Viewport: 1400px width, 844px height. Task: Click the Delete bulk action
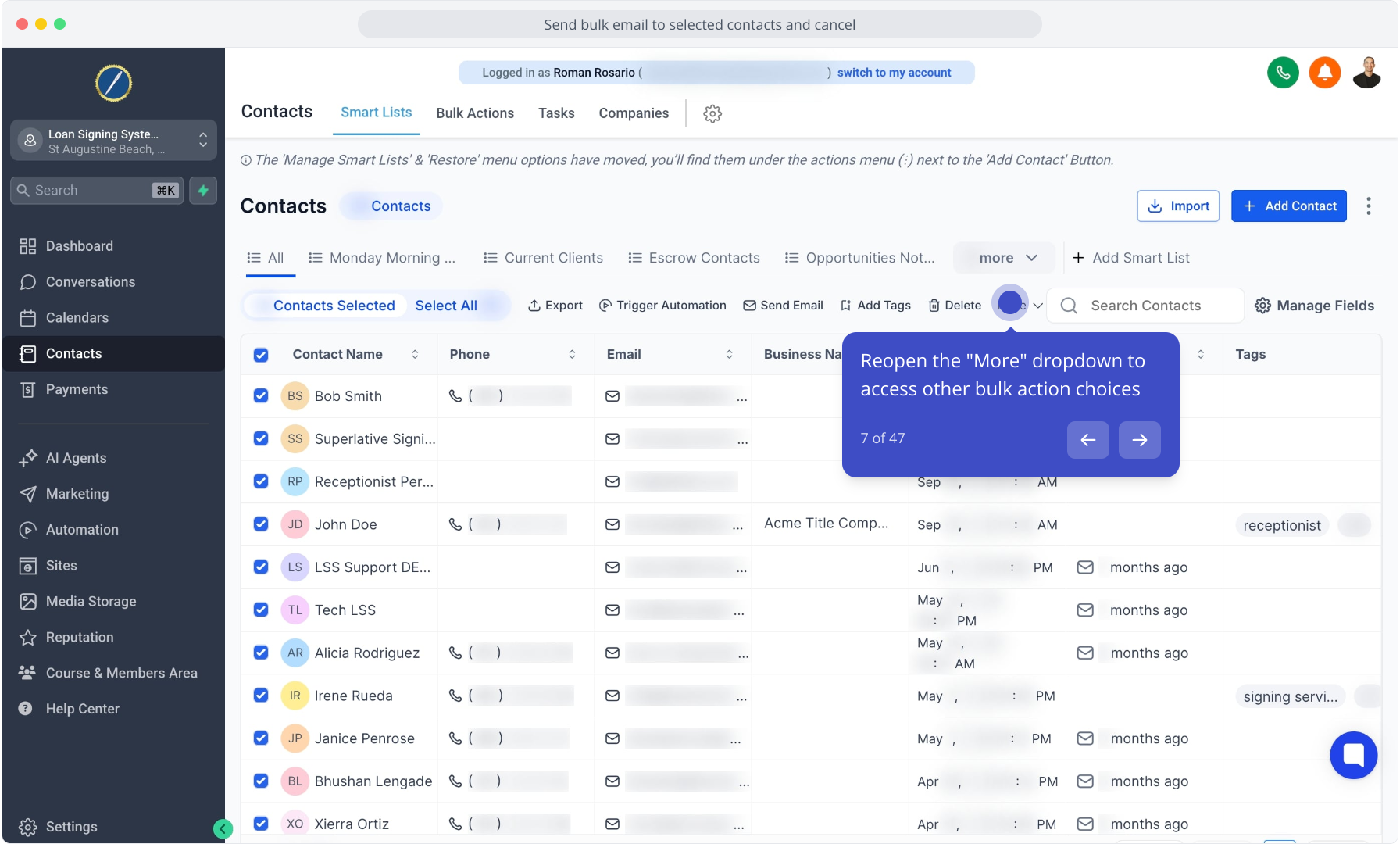955,306
